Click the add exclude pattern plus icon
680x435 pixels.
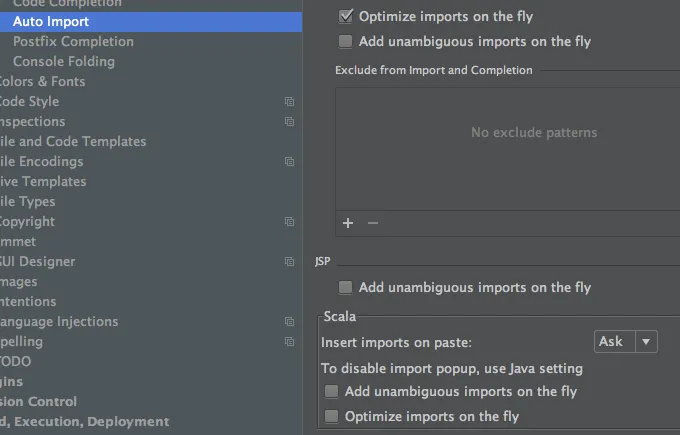coord(348,223)
